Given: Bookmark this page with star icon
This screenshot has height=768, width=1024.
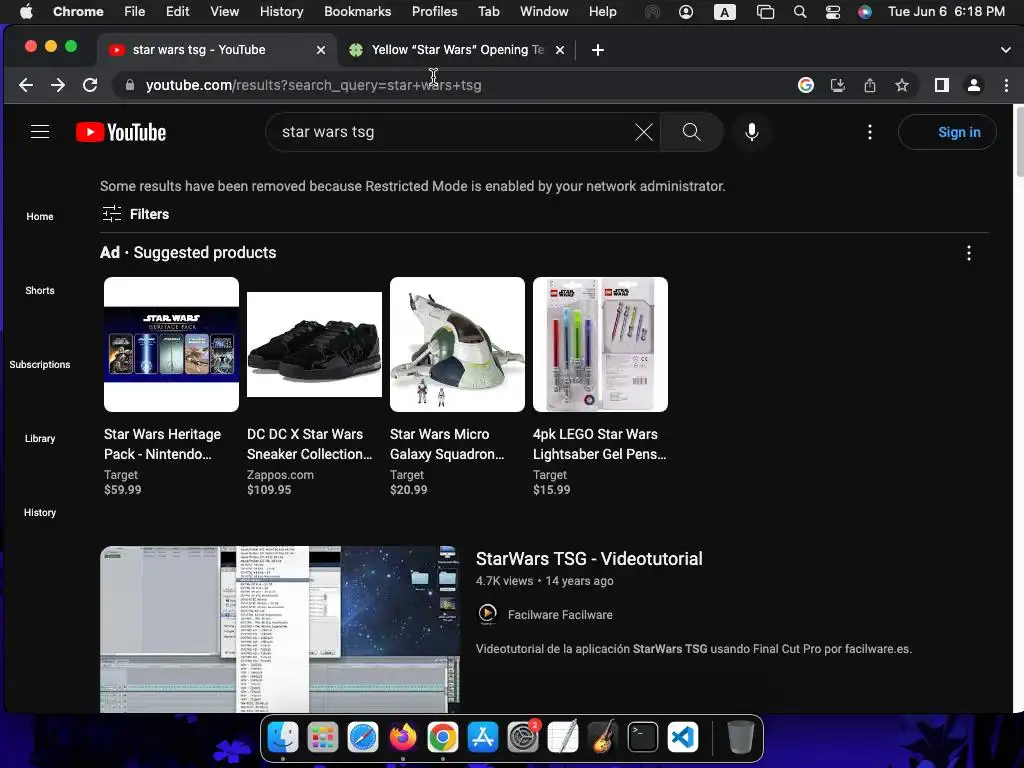Looking at the screenshot, I should pyautogui.click(x=902, y=85).
